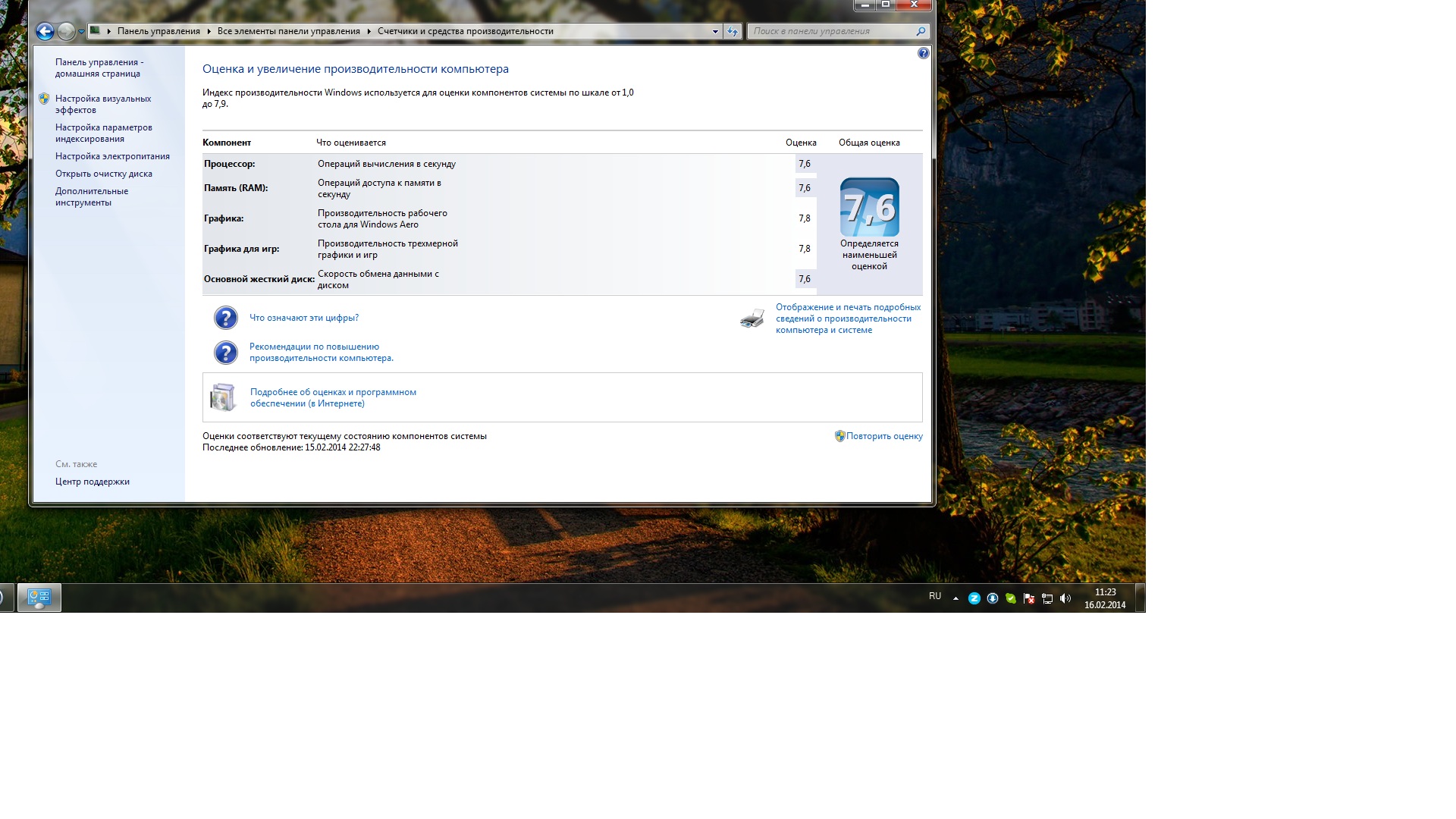Open 'Центр поддержки' link
Image resolution: width=1456 pixels, height=819 pixels.
click(x=93, y=482)
